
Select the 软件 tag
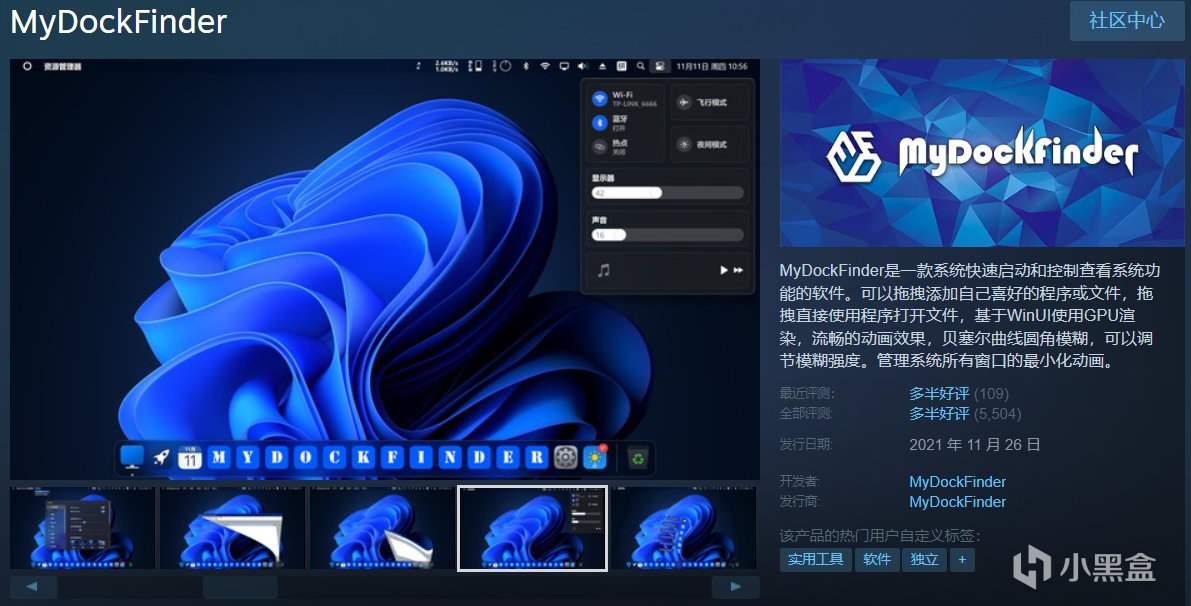877,559
